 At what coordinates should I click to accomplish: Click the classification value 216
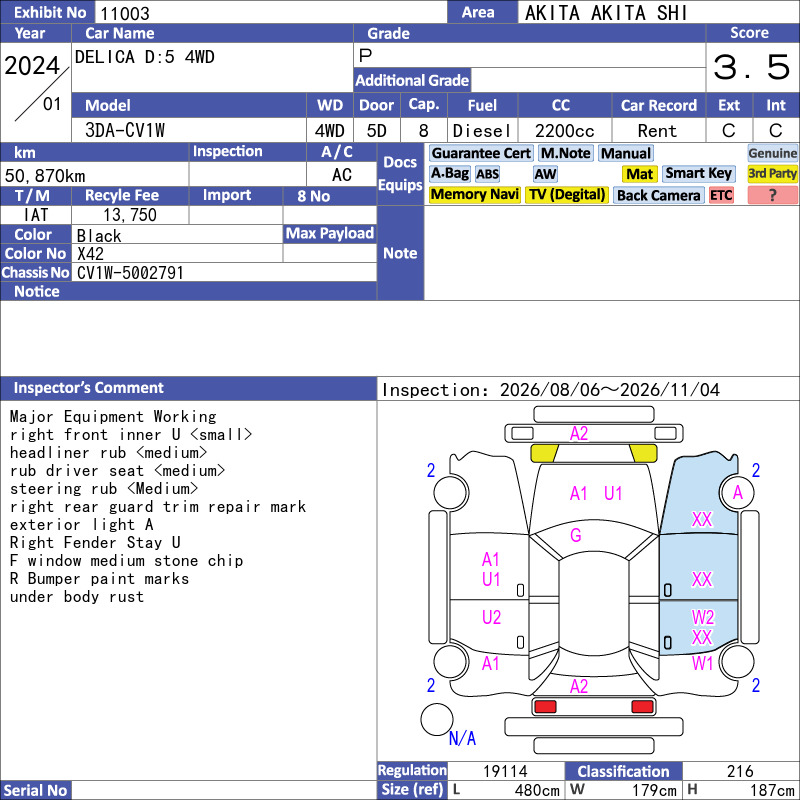740,771
